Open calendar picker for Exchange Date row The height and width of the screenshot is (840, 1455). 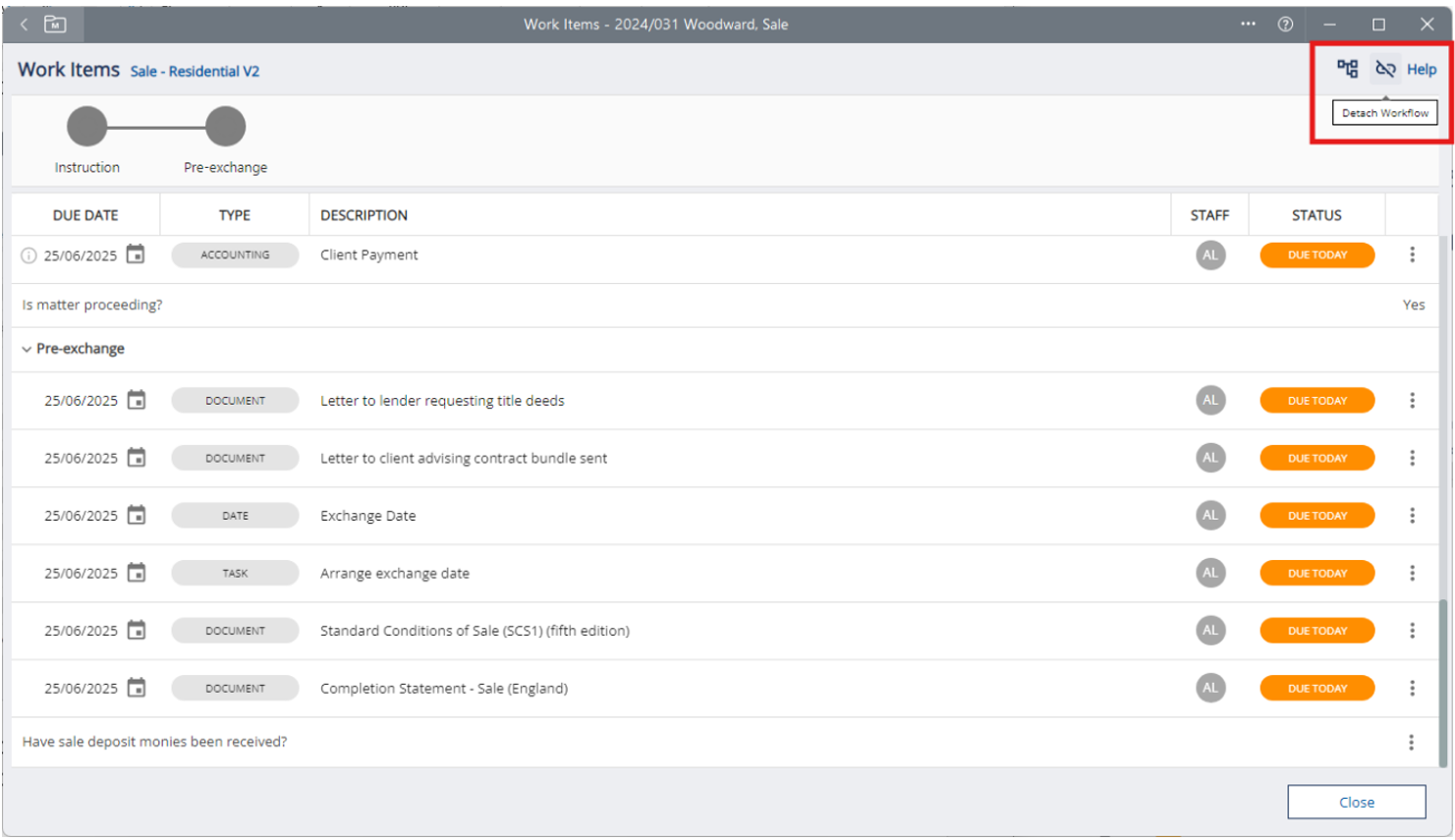pyautogui.click(x=137, y=515)
